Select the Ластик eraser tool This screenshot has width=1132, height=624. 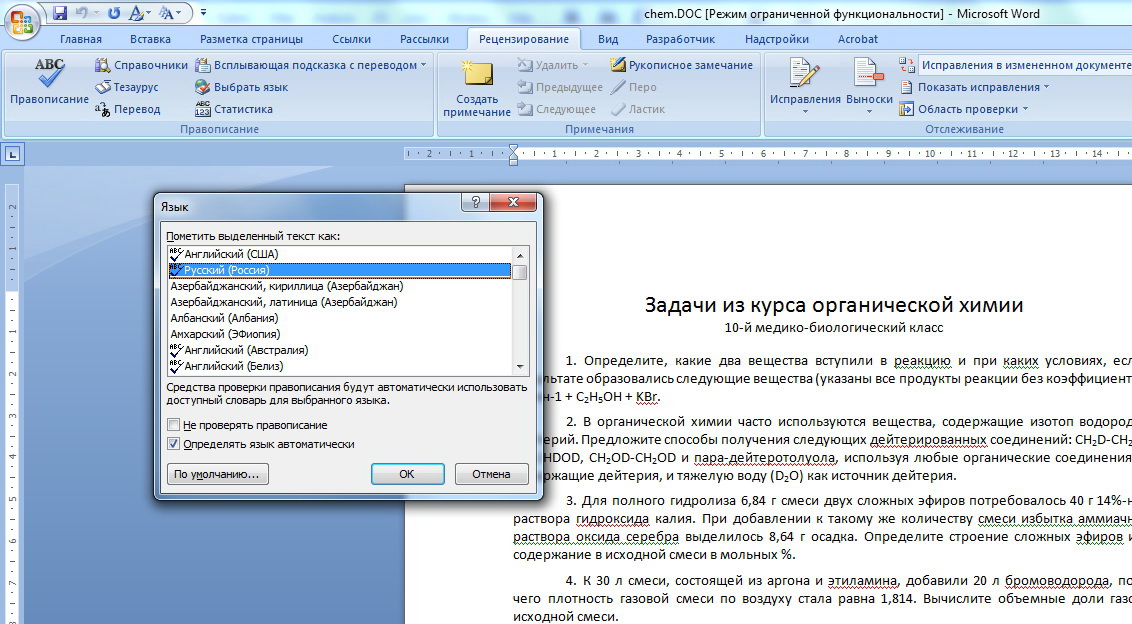[637, 109]
